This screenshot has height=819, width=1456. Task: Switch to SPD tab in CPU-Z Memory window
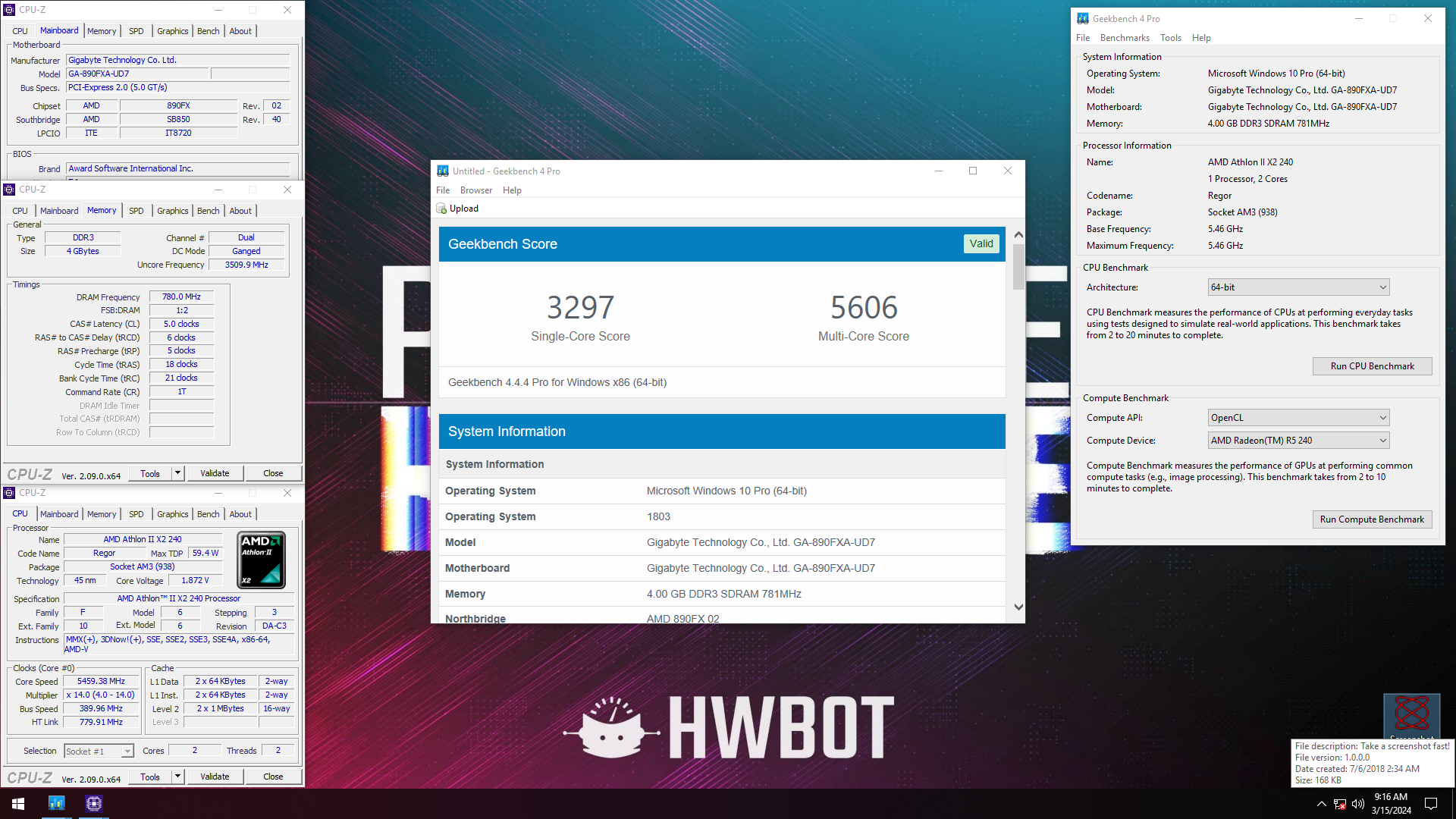pos(136,211)
